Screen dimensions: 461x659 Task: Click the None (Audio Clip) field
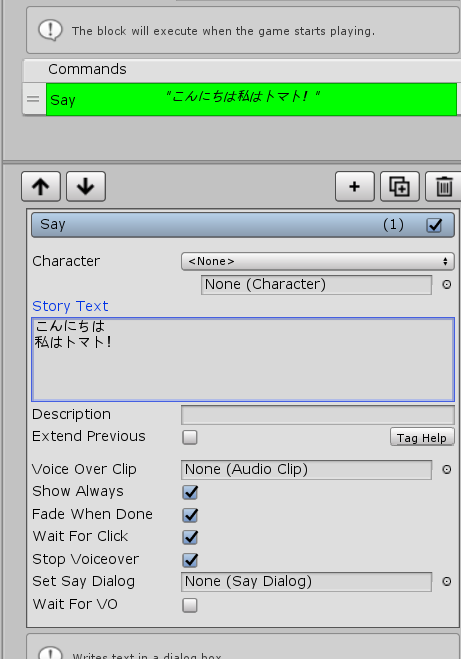click(306, 469)
